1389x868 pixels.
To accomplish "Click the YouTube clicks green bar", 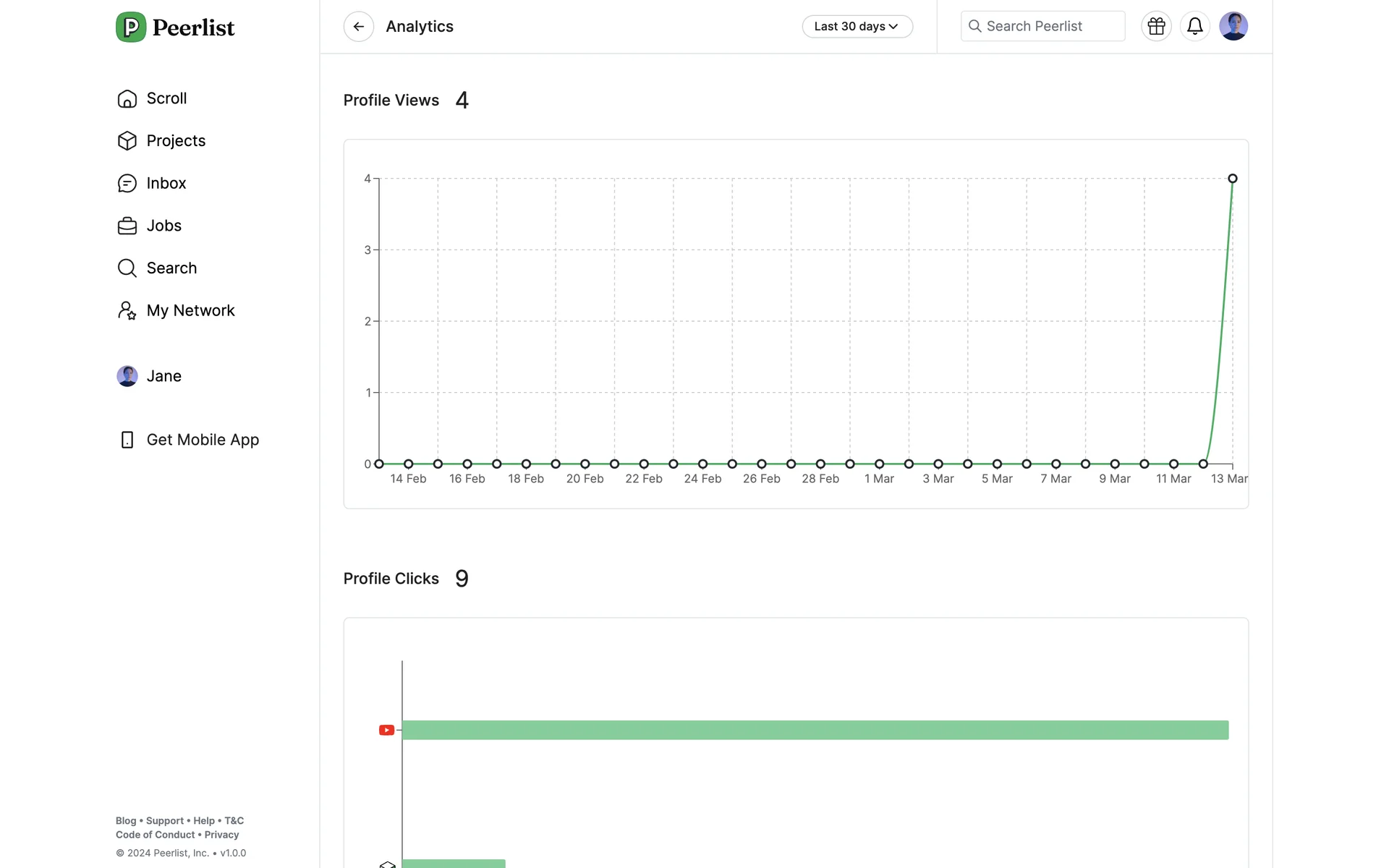I will 815,730.
